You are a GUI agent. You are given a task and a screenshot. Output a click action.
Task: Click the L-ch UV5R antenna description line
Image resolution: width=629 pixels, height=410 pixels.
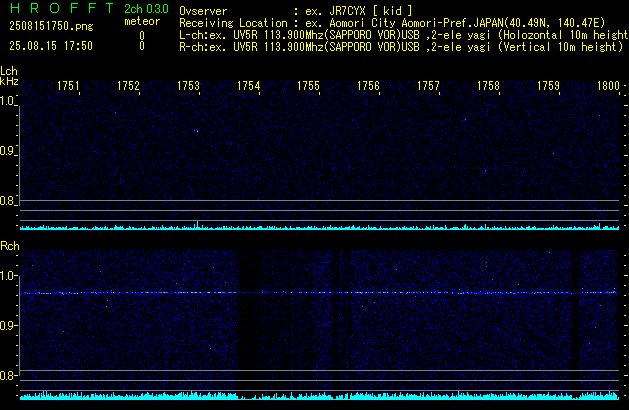click(x=404, y=35)
